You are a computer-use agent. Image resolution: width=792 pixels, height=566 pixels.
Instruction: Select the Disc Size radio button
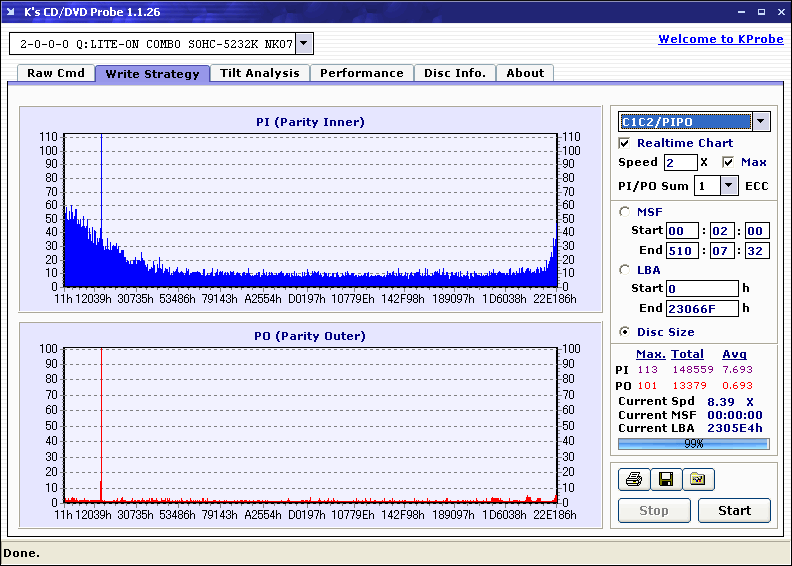coord(625,332)
